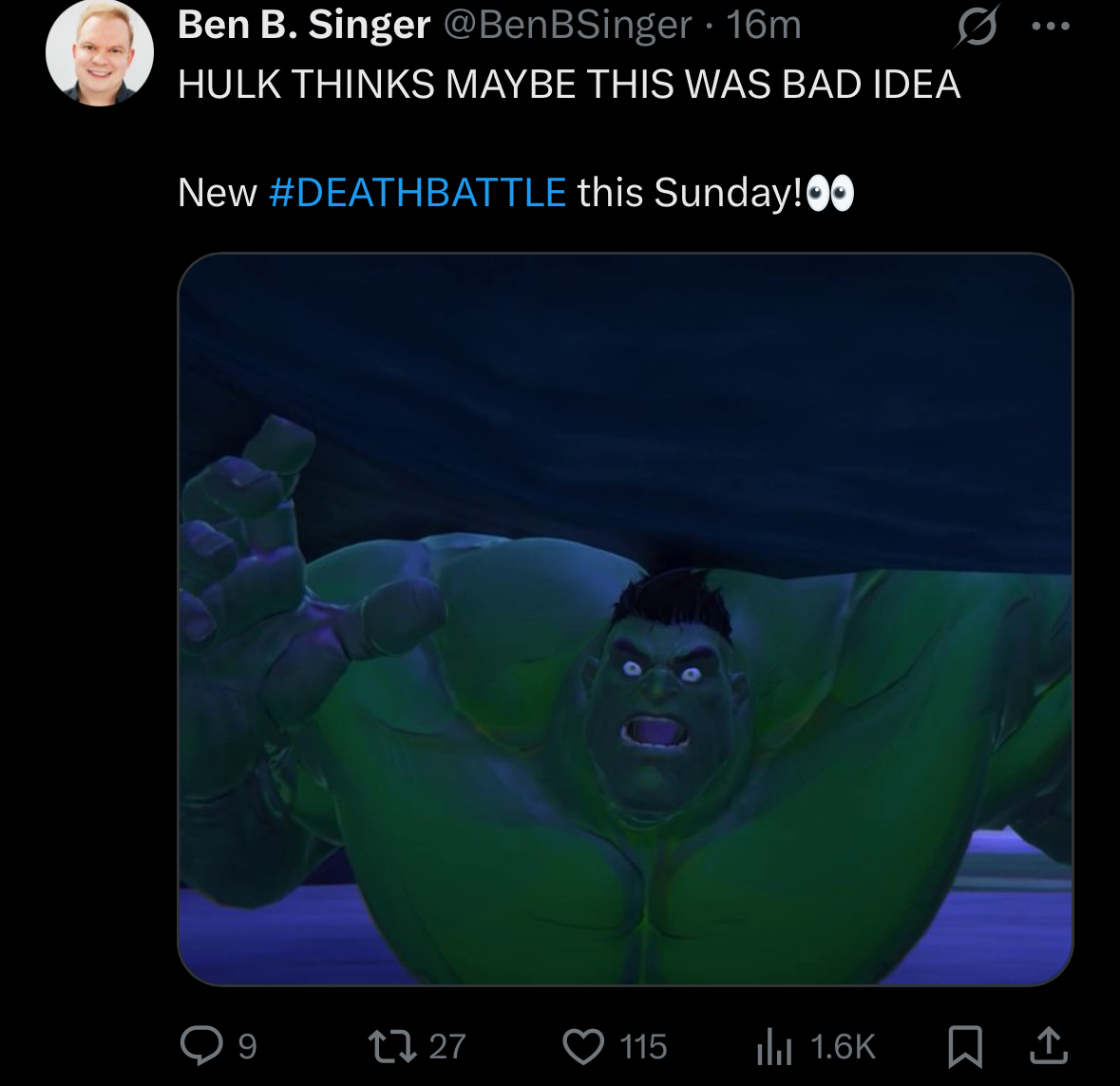Click the Grok slashed-circle icon
The height and width of the screenshot is (1086, 1120).
click(978, 27)
